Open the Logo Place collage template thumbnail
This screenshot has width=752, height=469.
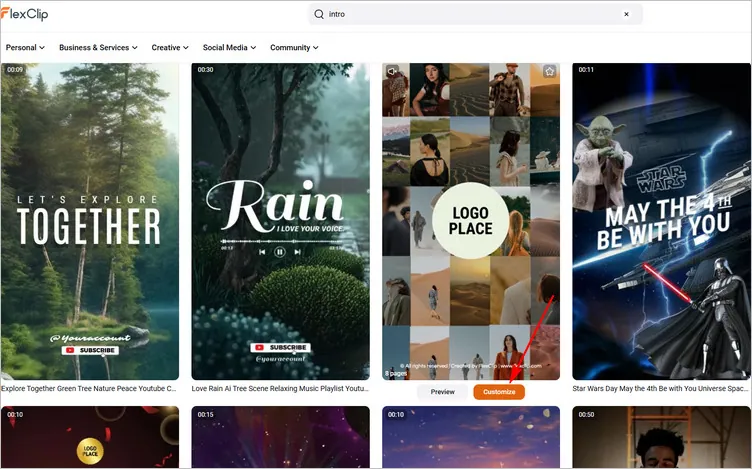[x=471, y=222]
